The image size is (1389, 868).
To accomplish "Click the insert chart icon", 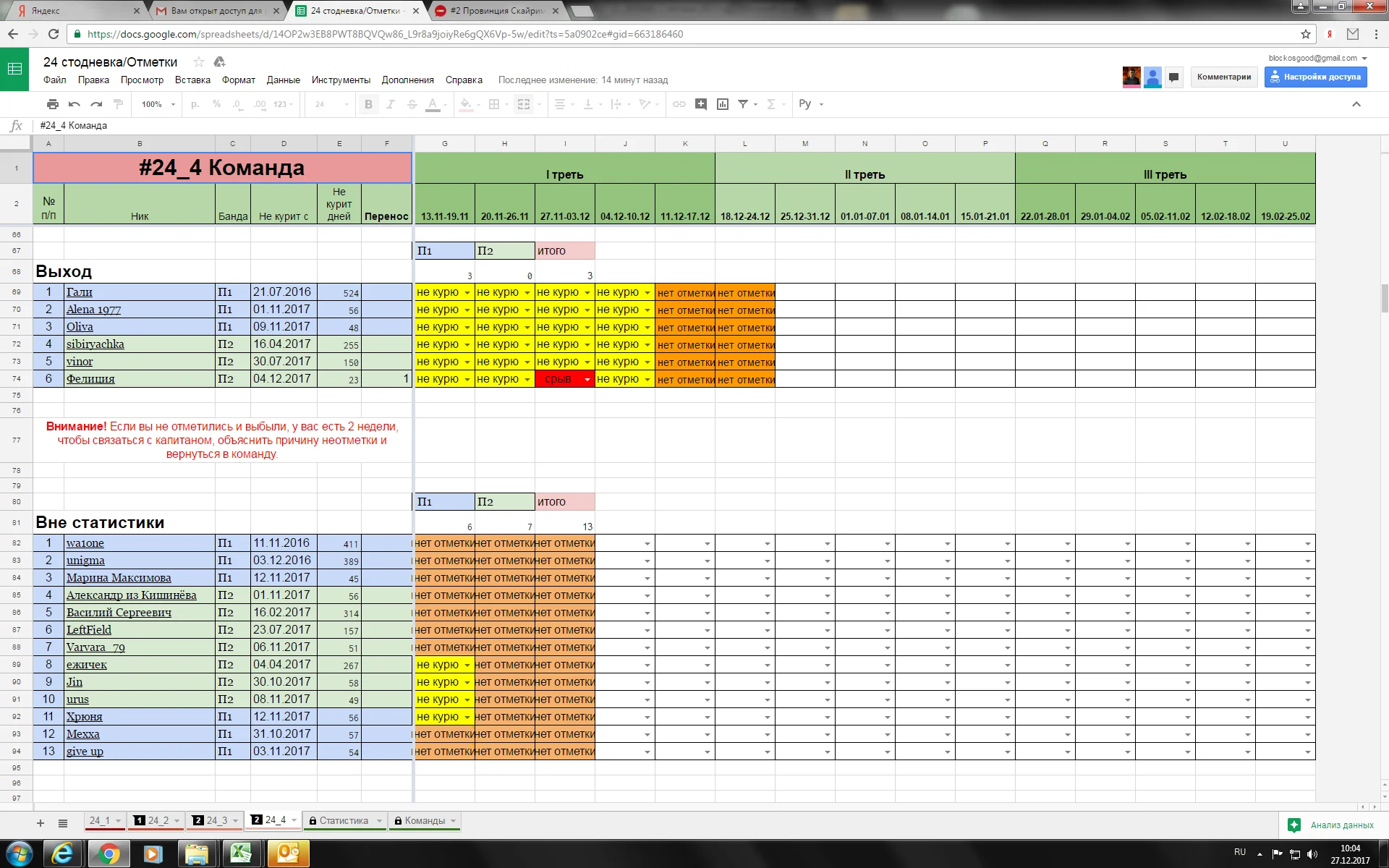I will pyautogui.click(x=722, y=104).
